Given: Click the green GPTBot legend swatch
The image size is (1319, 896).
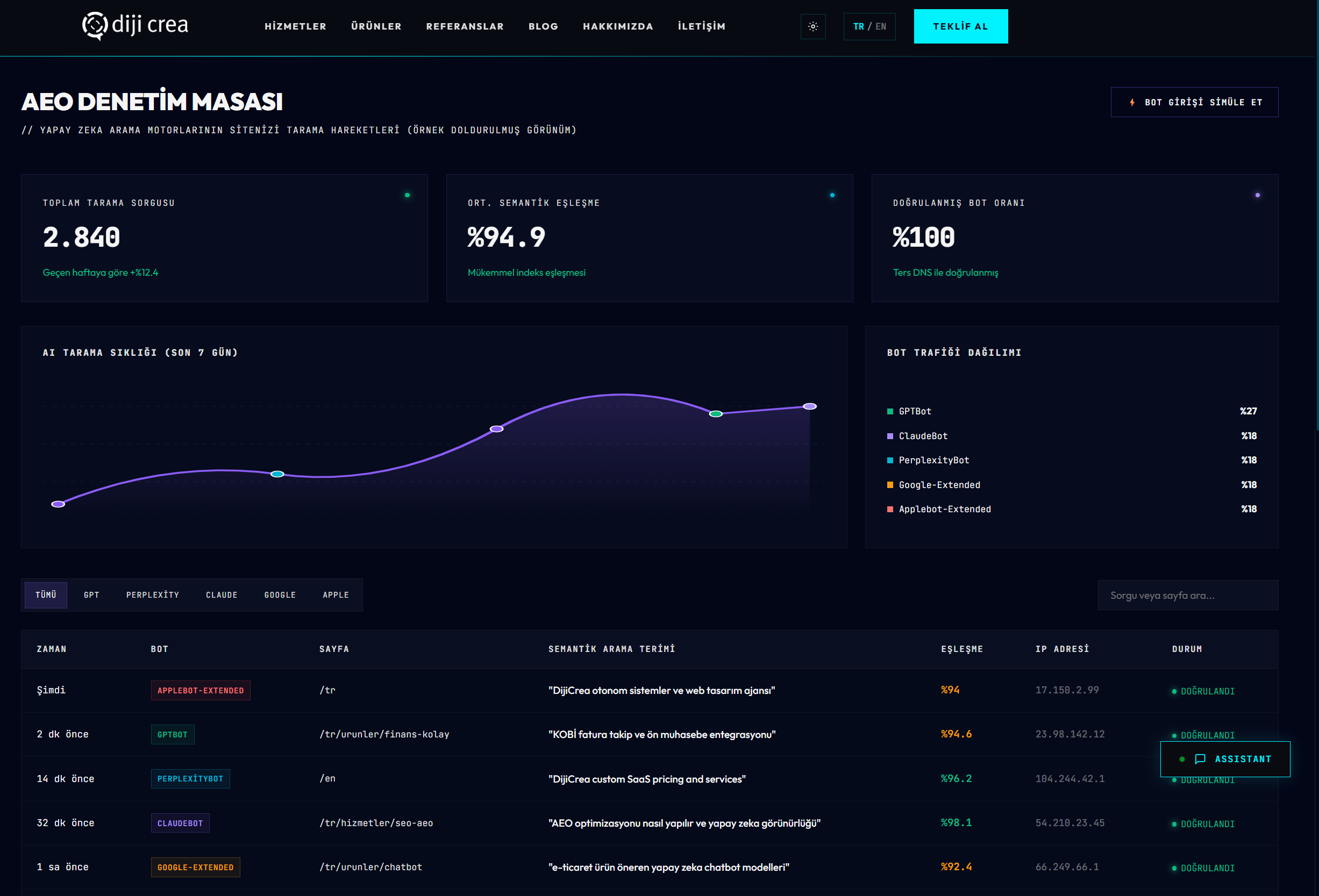Looking at the screenshot, I should pyautogui.click(x=889, y=411).
